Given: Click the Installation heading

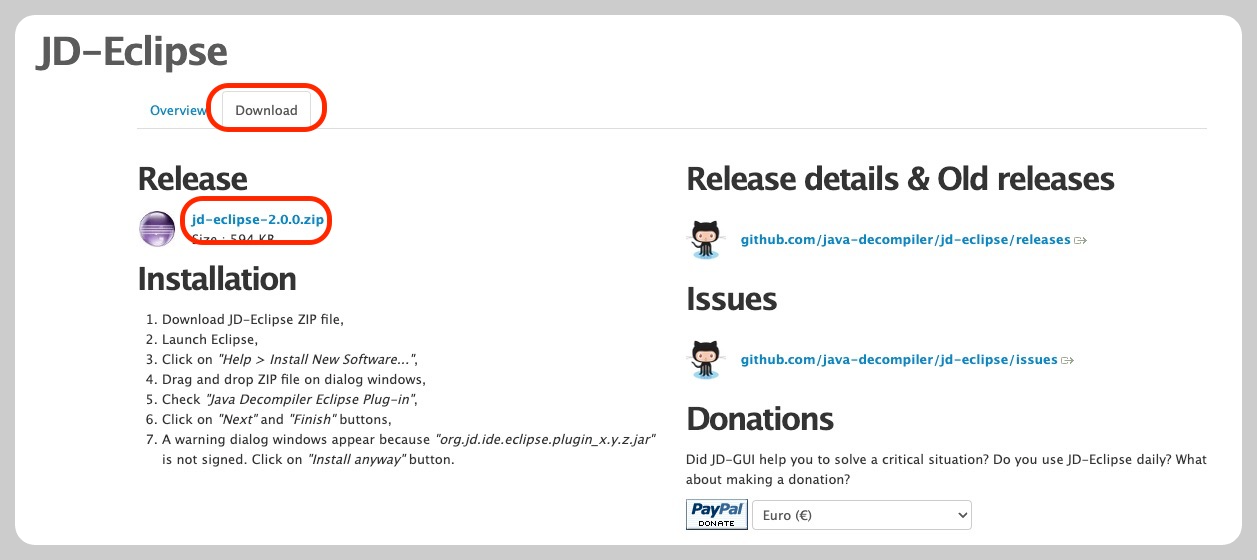Looking at the screenshot, I should [217, 278].
